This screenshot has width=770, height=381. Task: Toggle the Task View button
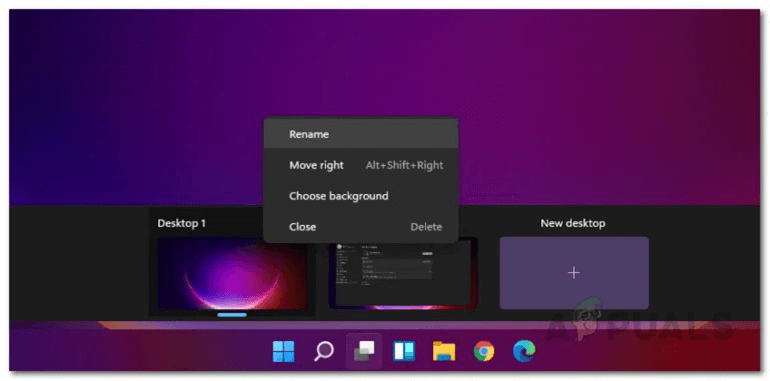(x=364, y=351)
